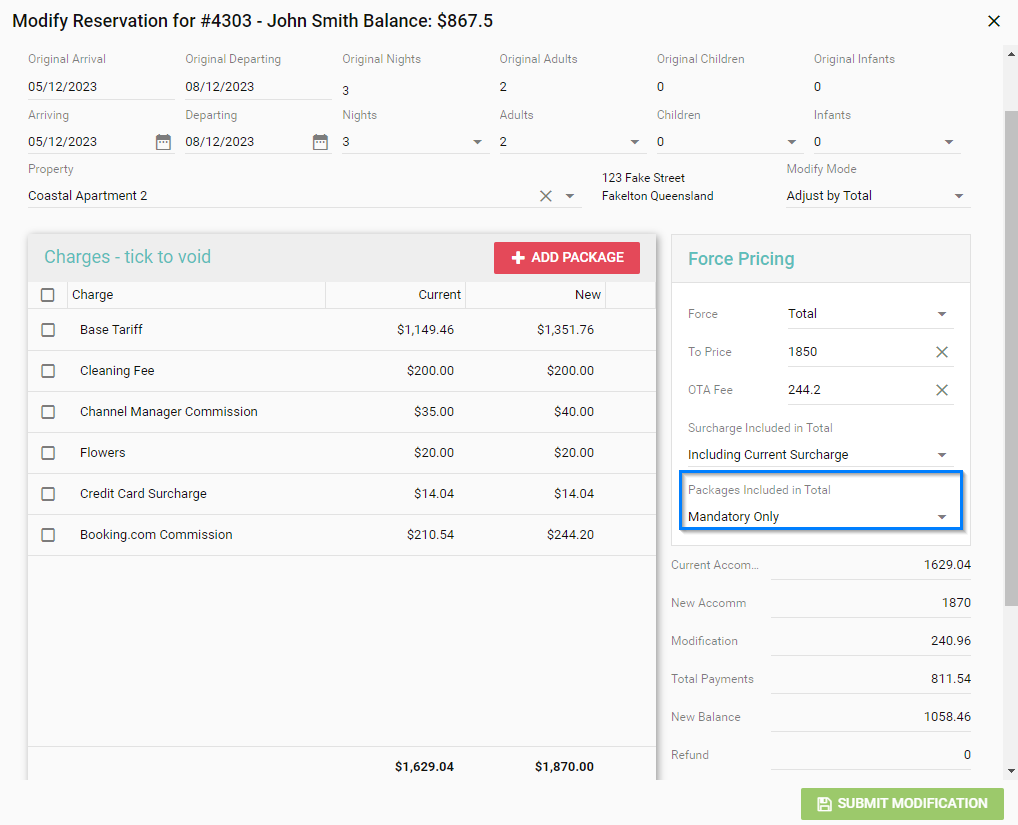Open the Arriving date calendar picker

(163, 142)
